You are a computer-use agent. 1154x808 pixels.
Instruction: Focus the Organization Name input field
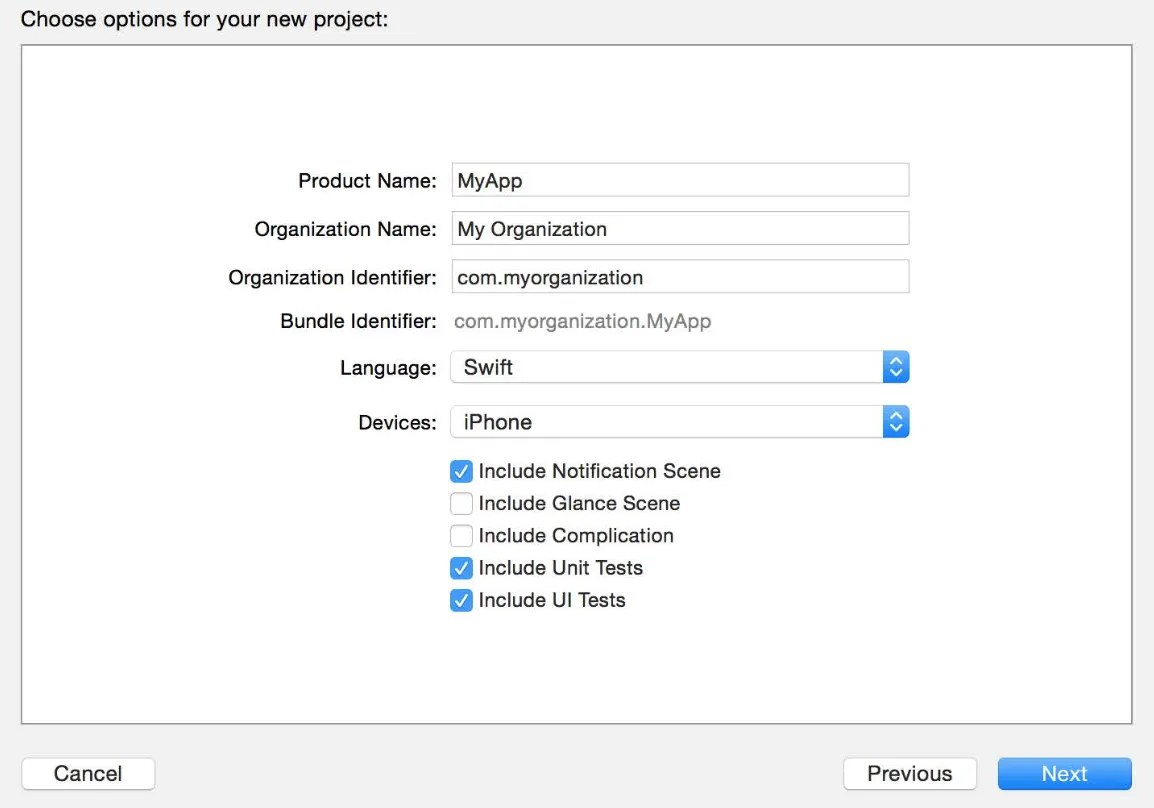coord(680,229)
